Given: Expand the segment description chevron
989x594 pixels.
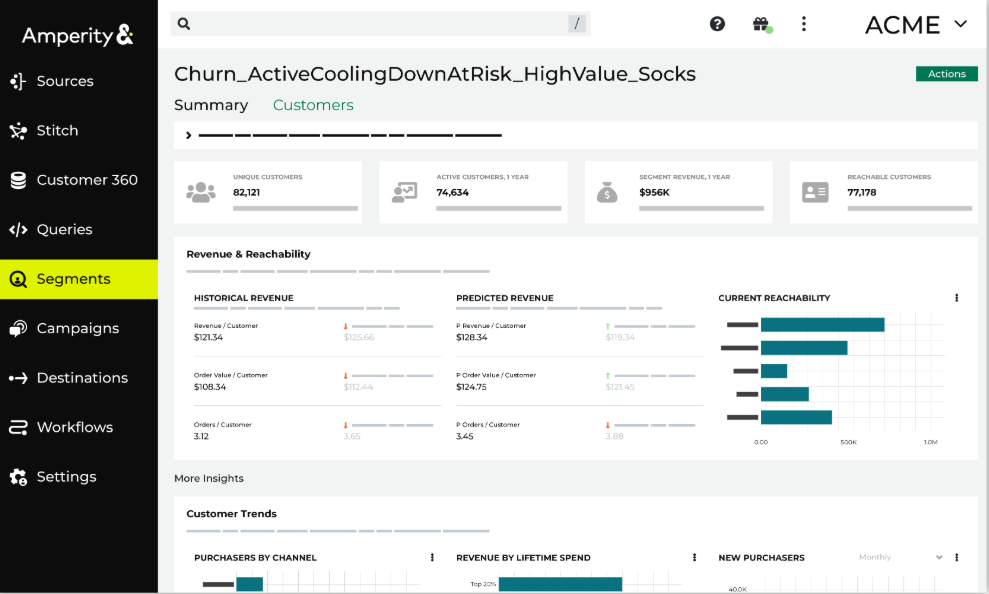Looking at the screenshot, I should 189,135.
